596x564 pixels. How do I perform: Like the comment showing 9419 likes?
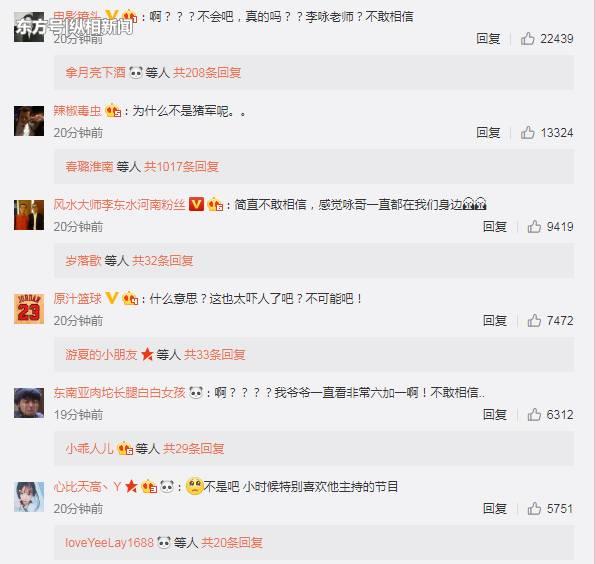click(534, 227)
